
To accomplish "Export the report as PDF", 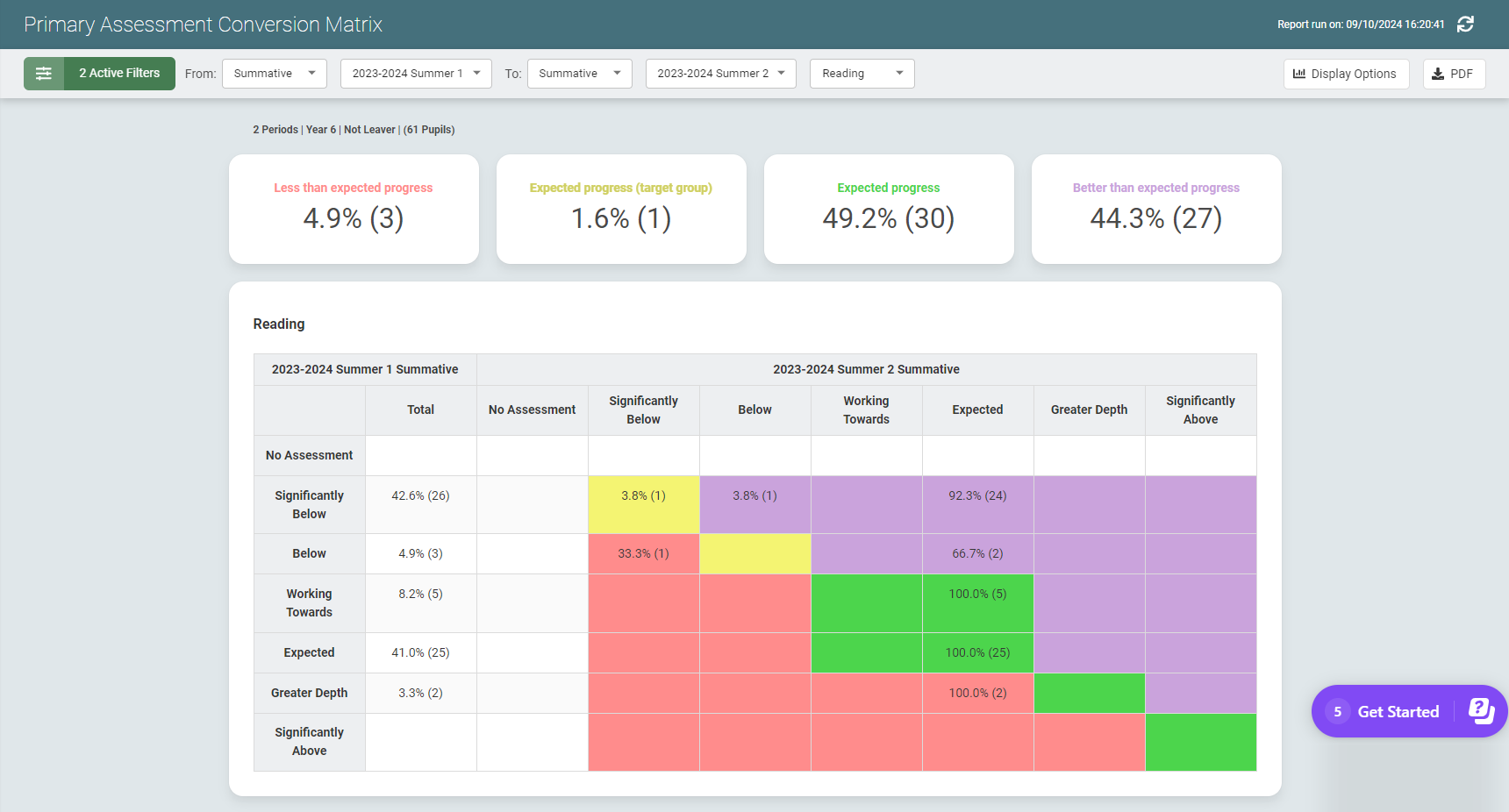I will (x=1454, y=74).
